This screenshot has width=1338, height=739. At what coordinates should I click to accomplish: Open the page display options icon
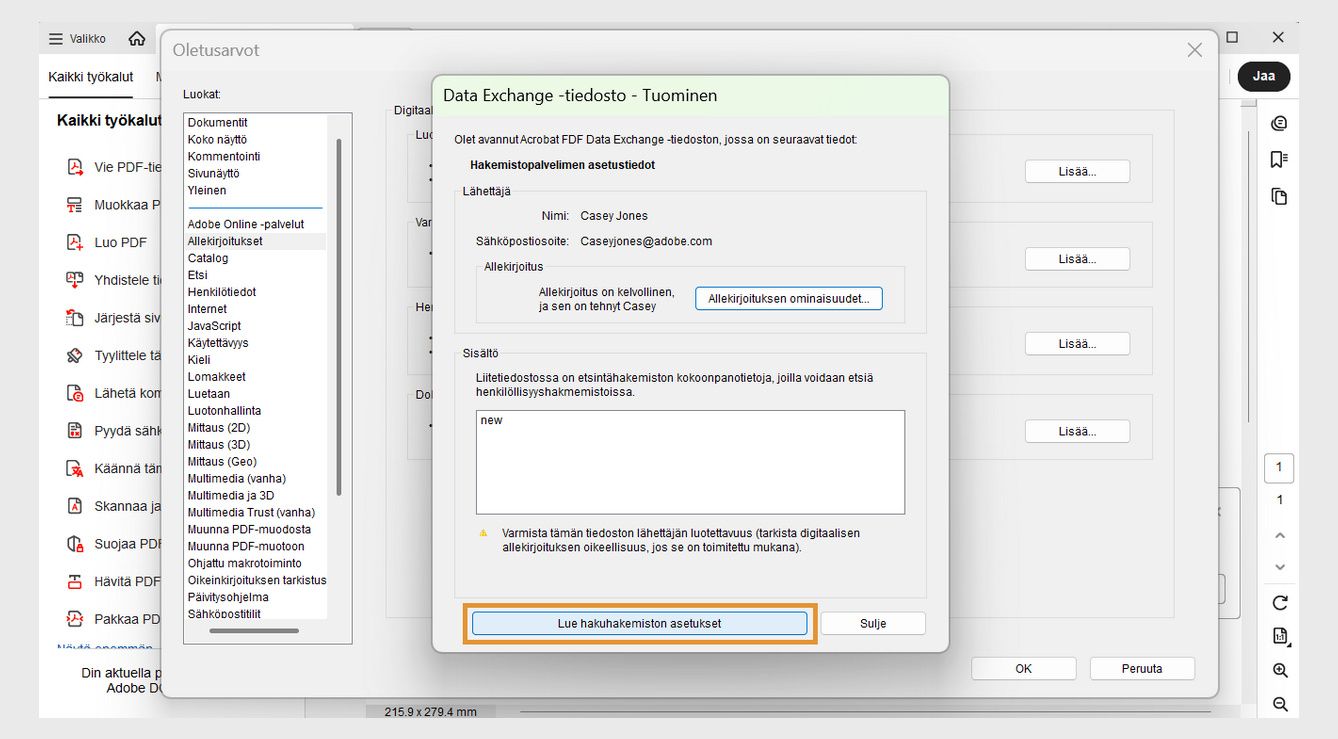[x=1280, y=636]
